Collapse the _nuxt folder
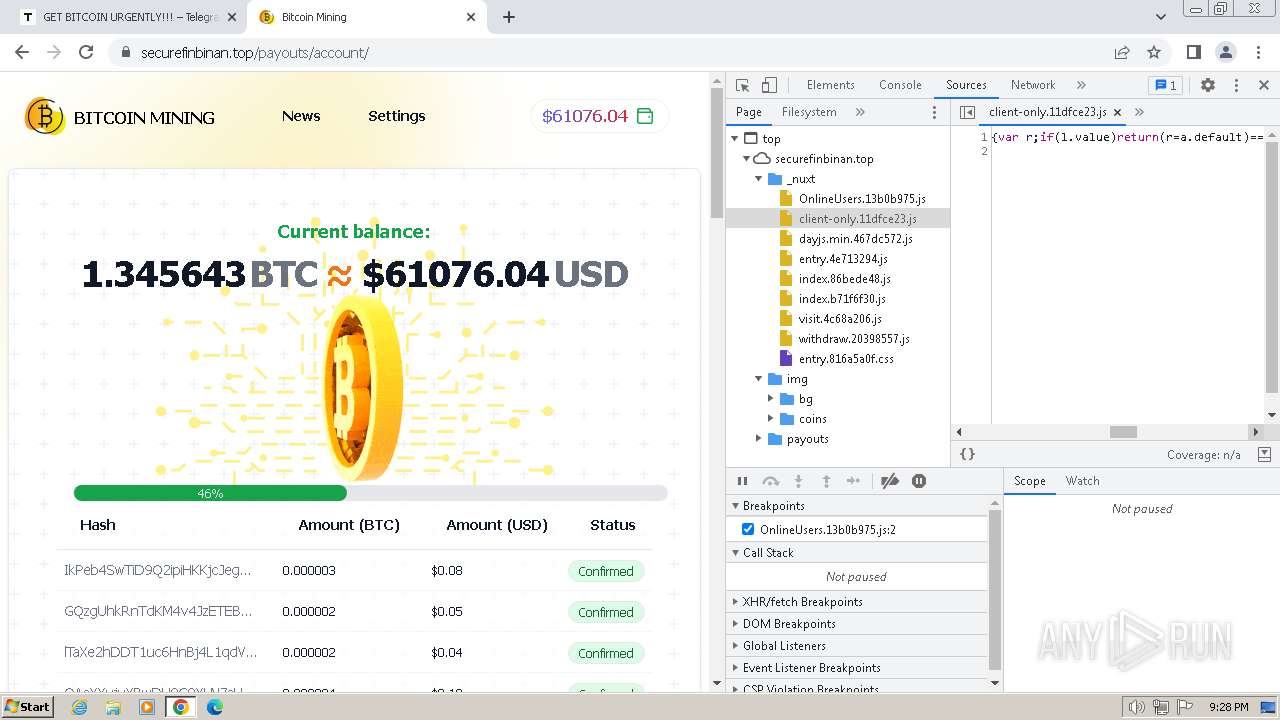The height and width of the screenshot is (720, 1280). (x=758, y=179)
